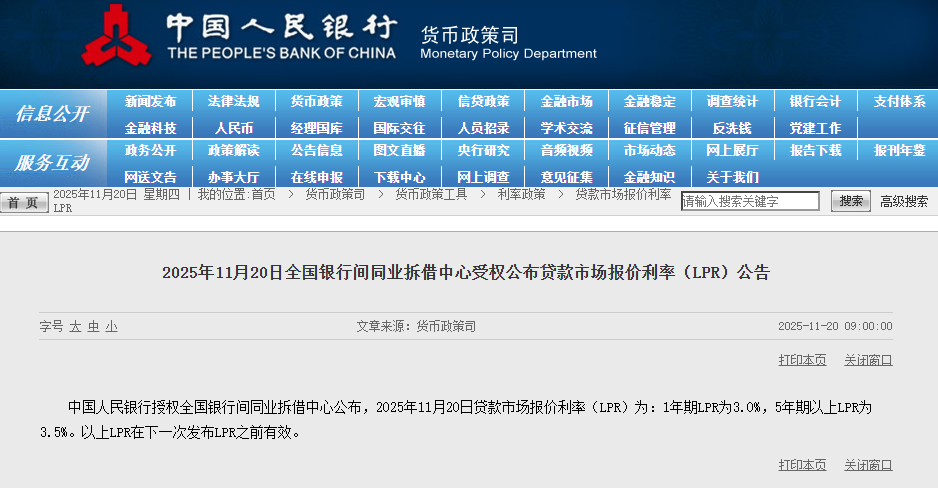The image size is (938, 488).
Task: Go to 贷款市场报价利率 breadcrumb link
Action: (623, 194)
